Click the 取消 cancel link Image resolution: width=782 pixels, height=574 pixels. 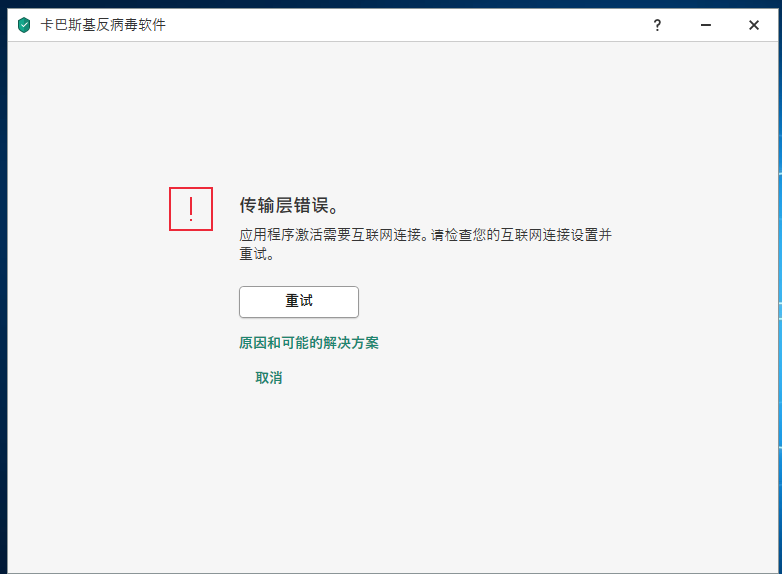pos(269,378)
